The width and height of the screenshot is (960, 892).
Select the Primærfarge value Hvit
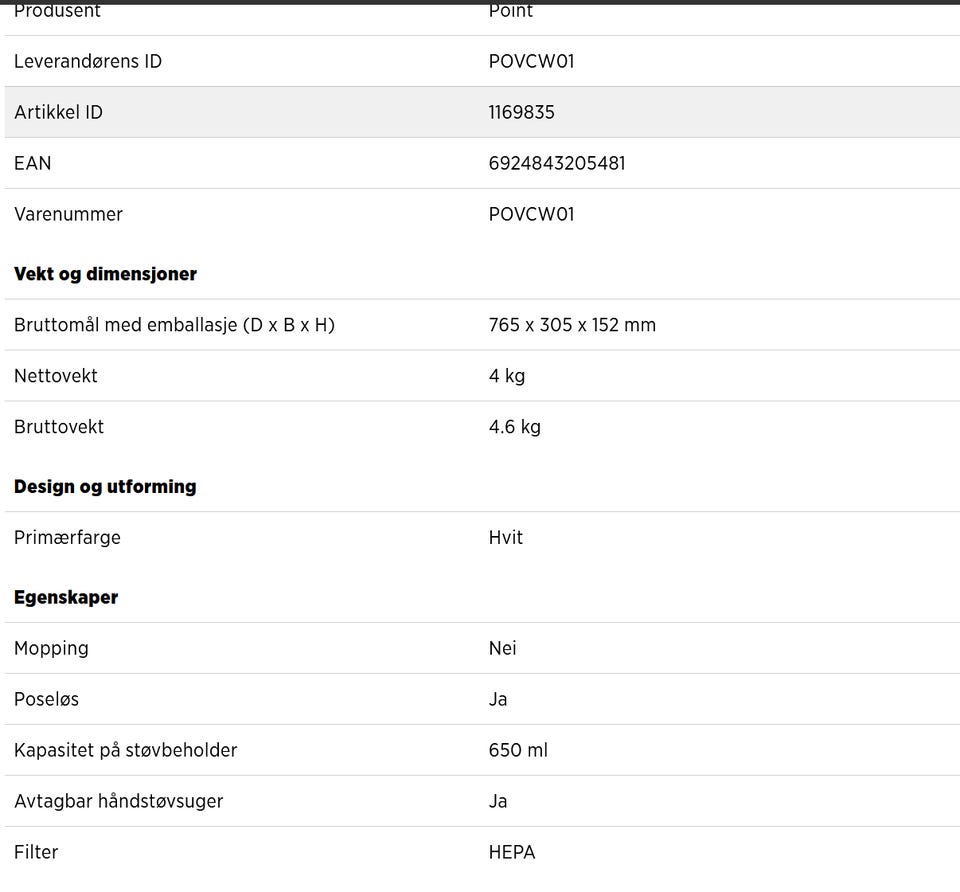pos(506,538)
